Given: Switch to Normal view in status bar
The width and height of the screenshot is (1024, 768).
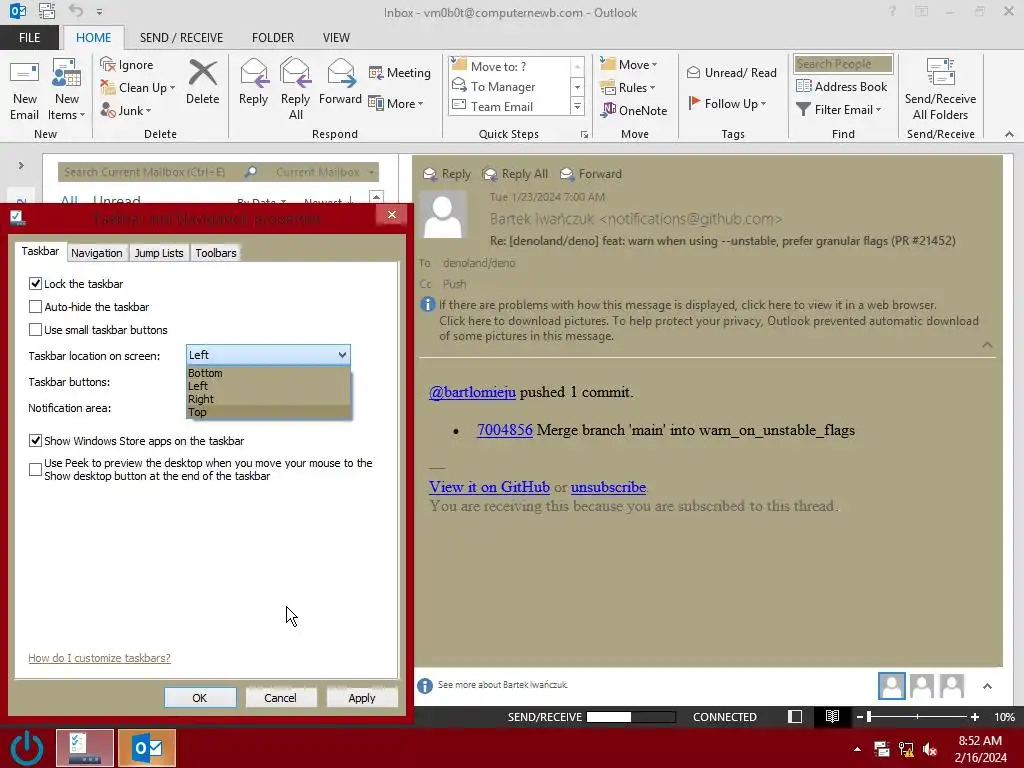Looking at the screenshot, I should [795, 716].
